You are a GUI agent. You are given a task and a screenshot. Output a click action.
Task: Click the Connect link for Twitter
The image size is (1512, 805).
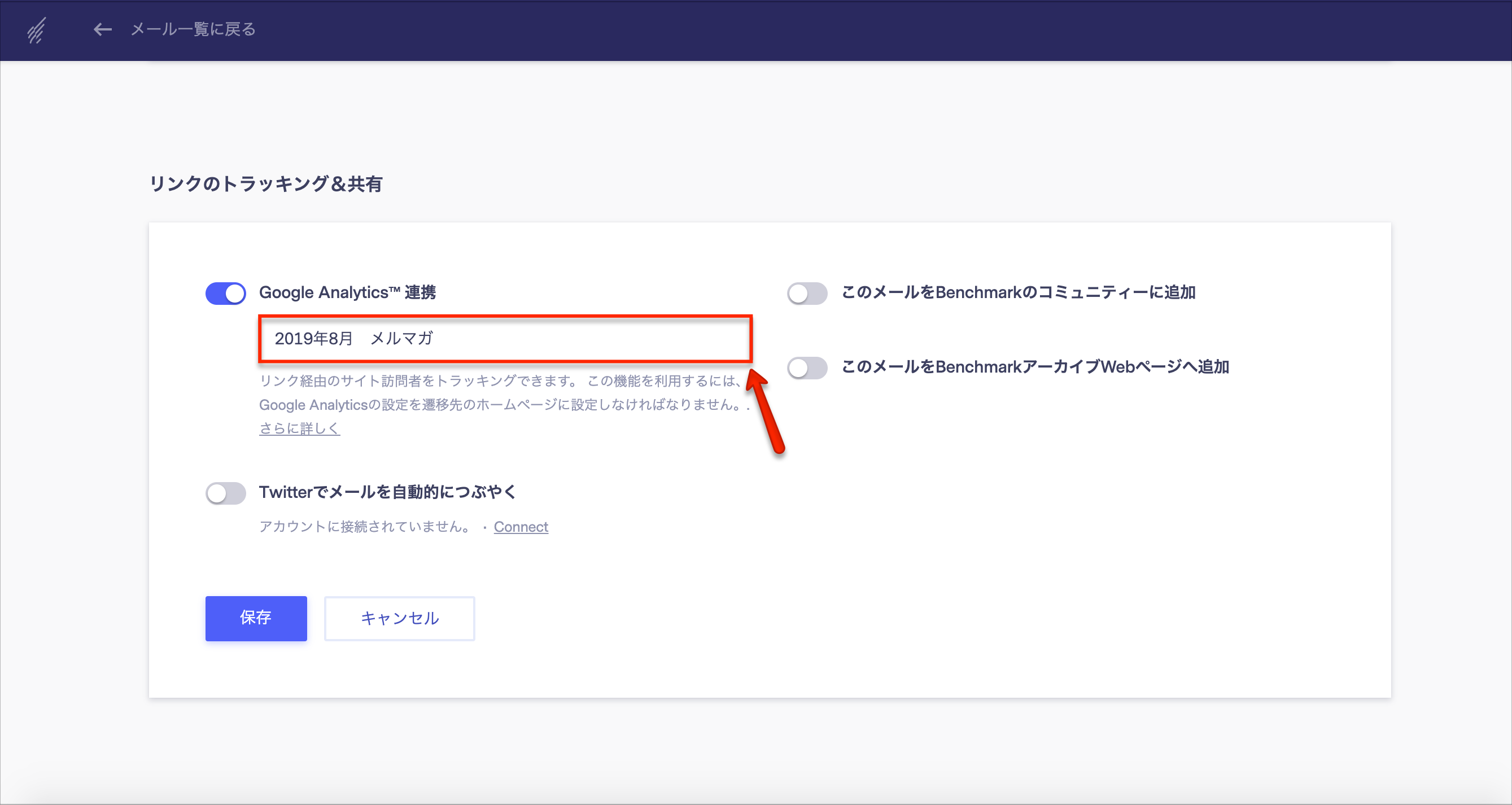pos(521,527)
